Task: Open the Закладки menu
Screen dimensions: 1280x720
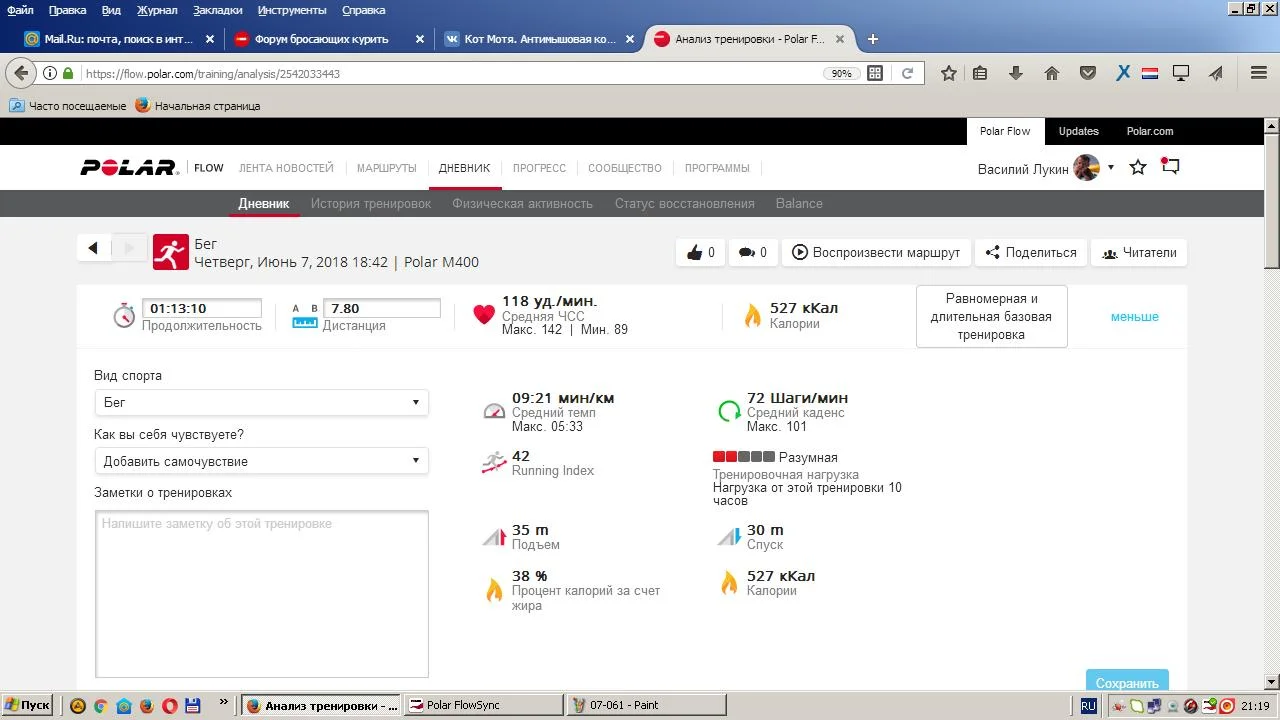Action: click(x=218, y=10)
